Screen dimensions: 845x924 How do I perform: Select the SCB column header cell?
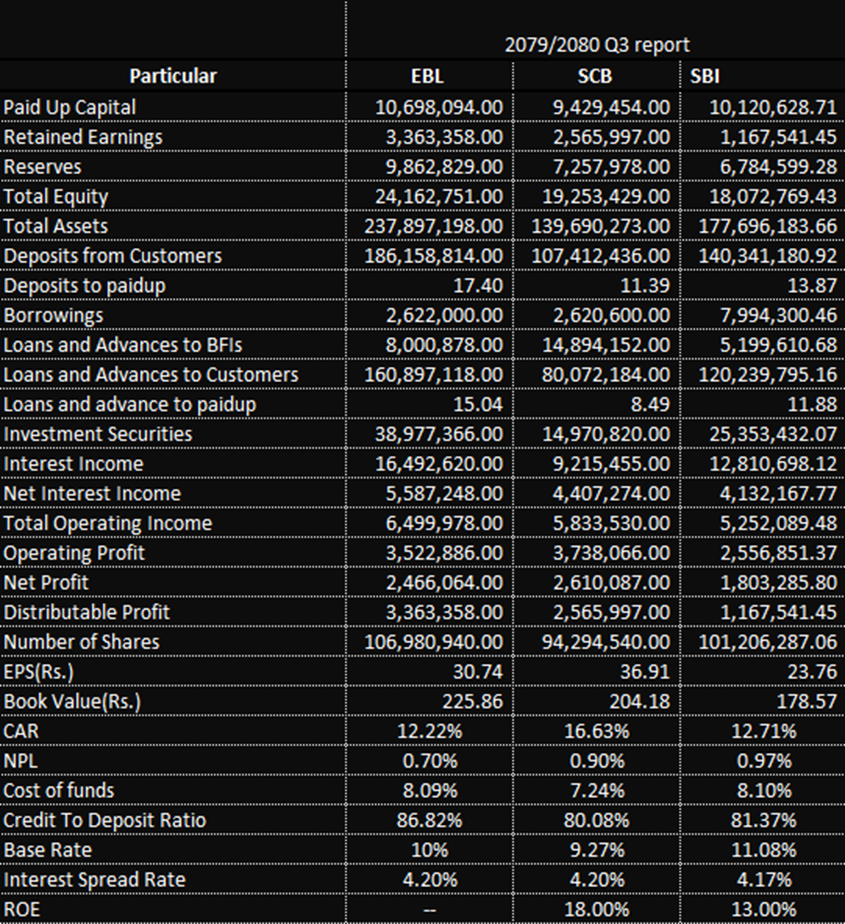[x=596, y=76]
